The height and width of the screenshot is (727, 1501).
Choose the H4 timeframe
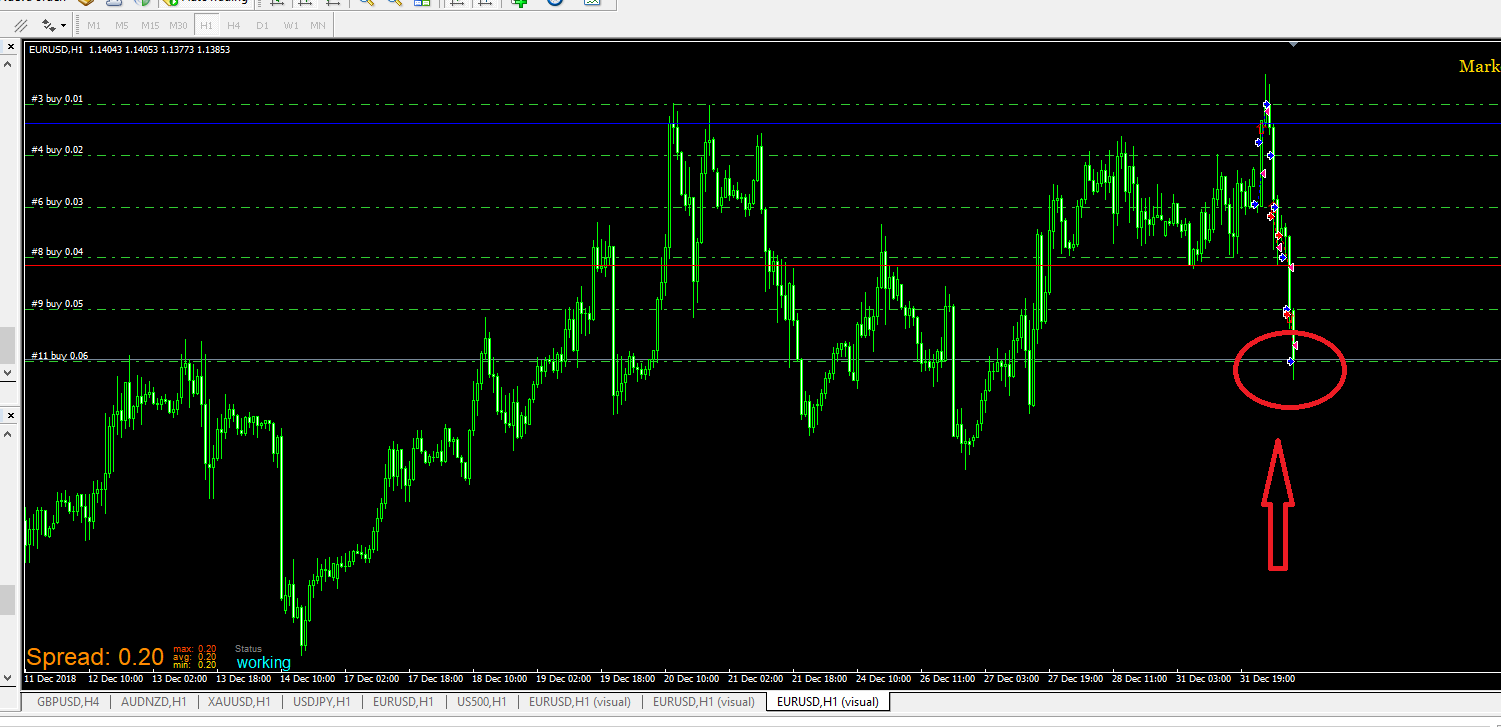point(233,24)
